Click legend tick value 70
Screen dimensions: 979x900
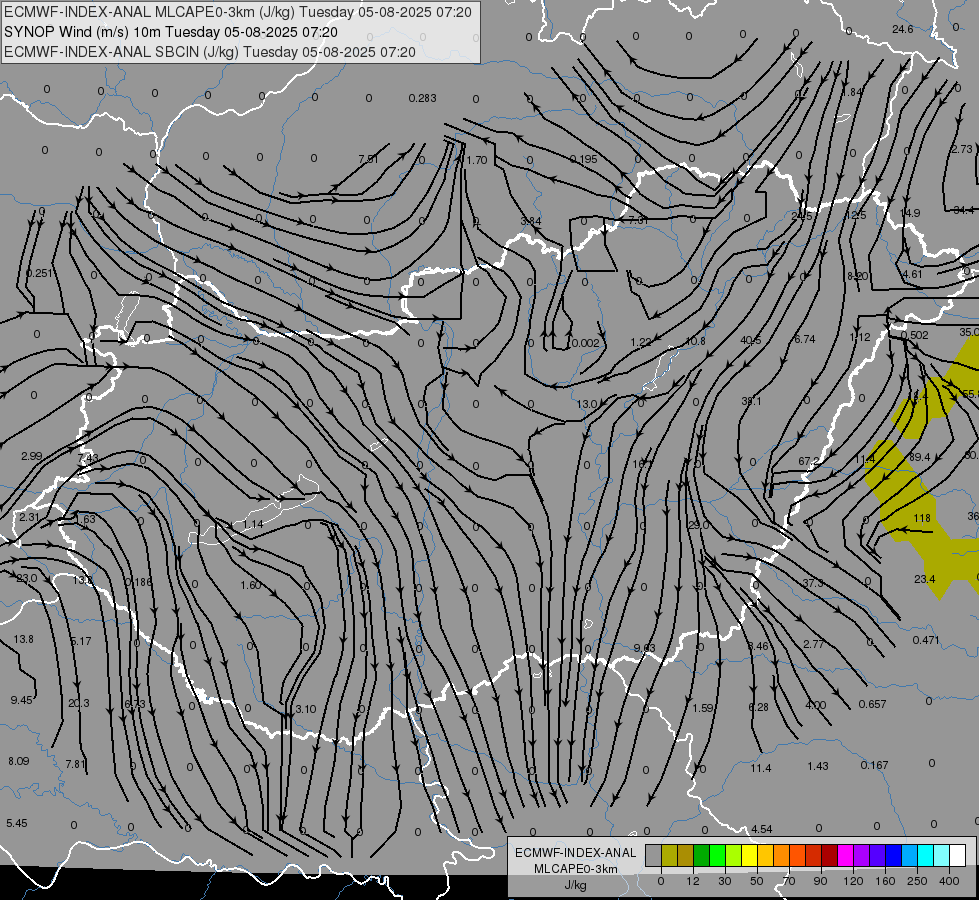(789, 881)
